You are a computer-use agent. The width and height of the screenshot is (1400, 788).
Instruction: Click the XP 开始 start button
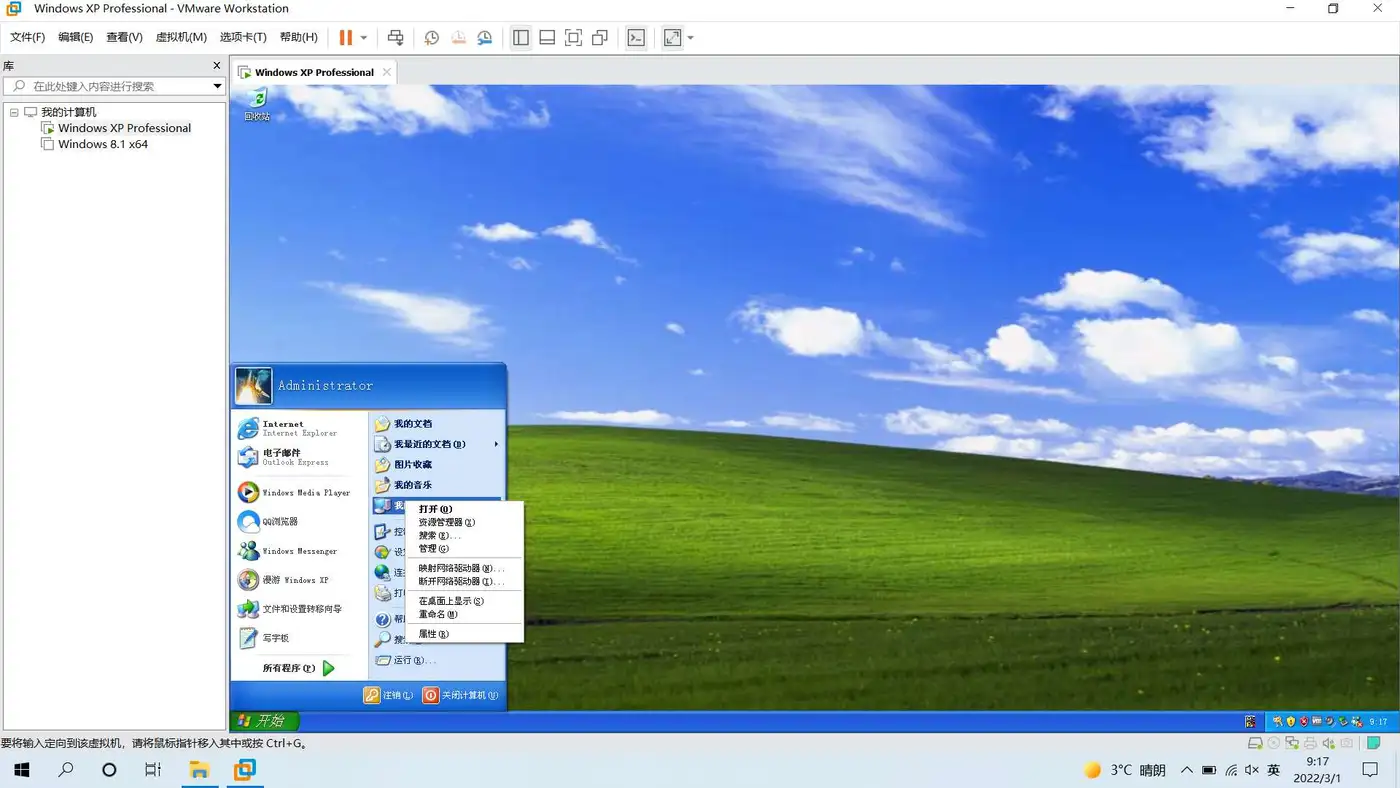264,721
